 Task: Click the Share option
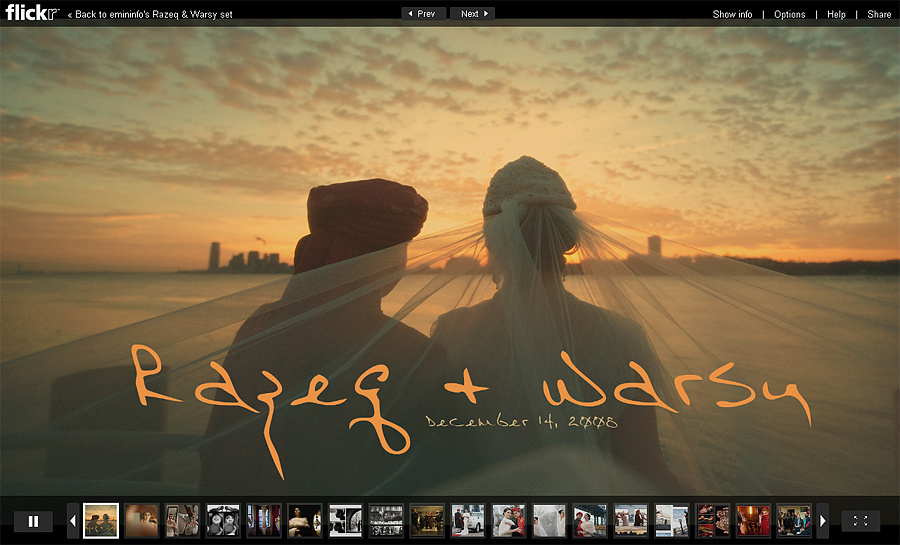(x=879, y=14)
